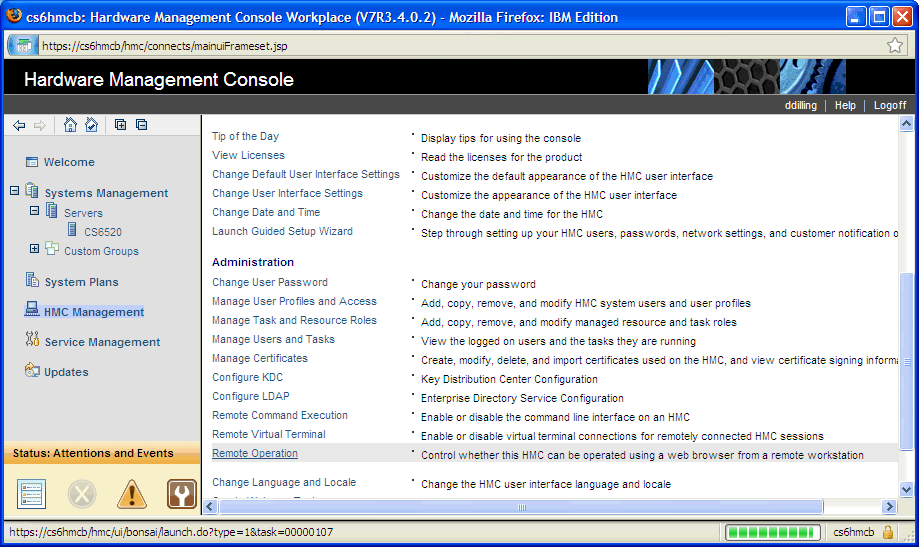This screenshot has height=547, width=919.
Task: Open the Help link
Action: coord(845,106)
